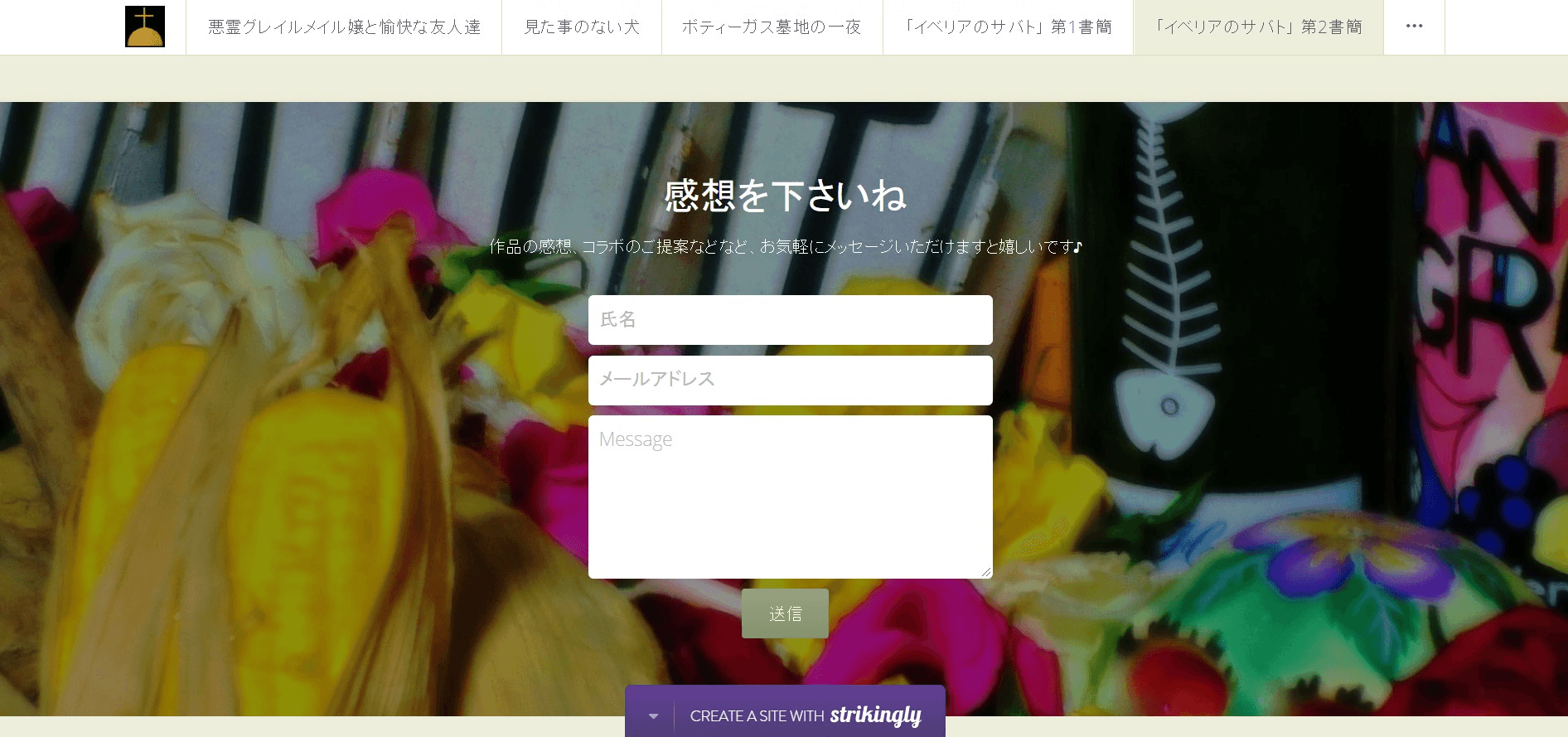This screenshot has height=737, width=1568.
Task: Click the 感想を下さいね heading
Action: click(785, 196)
